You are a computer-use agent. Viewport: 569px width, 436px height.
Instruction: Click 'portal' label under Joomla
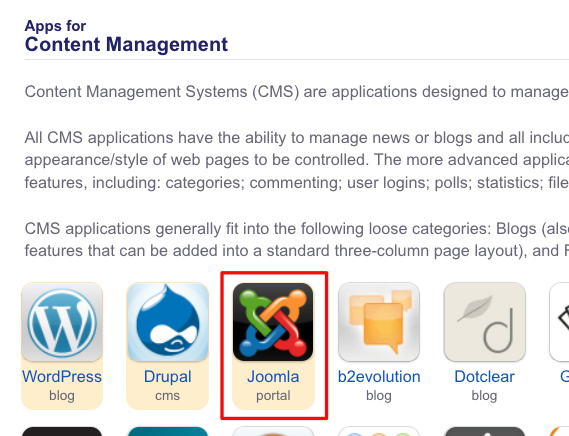273,395
